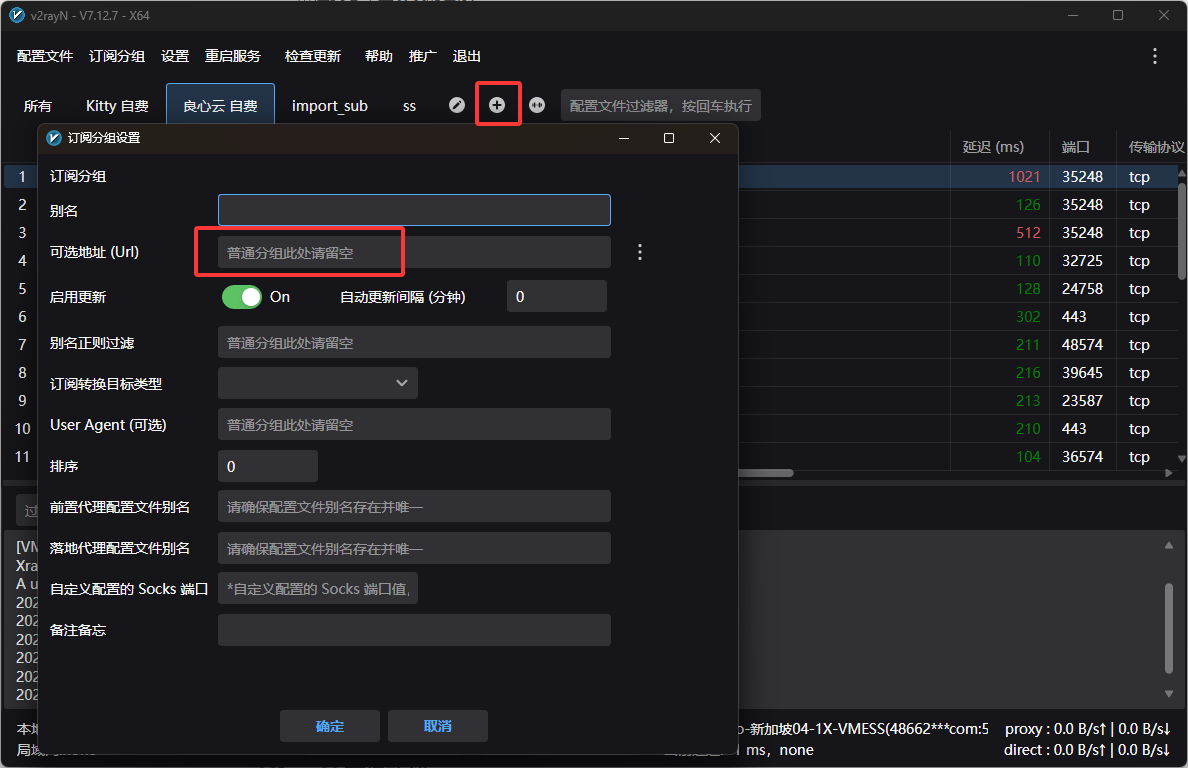Click the 配置文件过滤器 search box
Image resolution: width=1188 pixels, height=768 pixels.
tap(660, 105)
